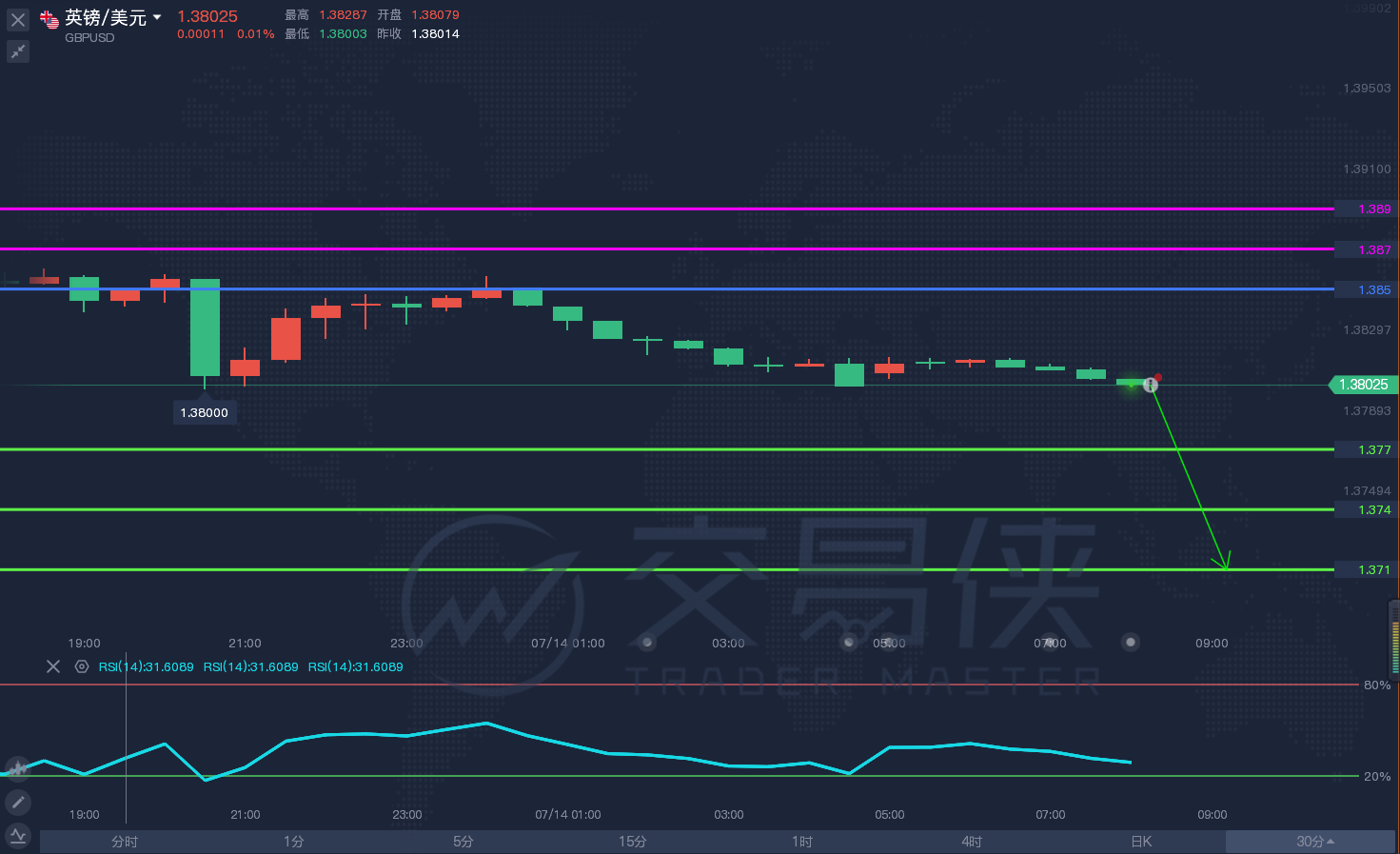Click the info marker on latest candle

pyautogui.click(x=1151, y=385)
